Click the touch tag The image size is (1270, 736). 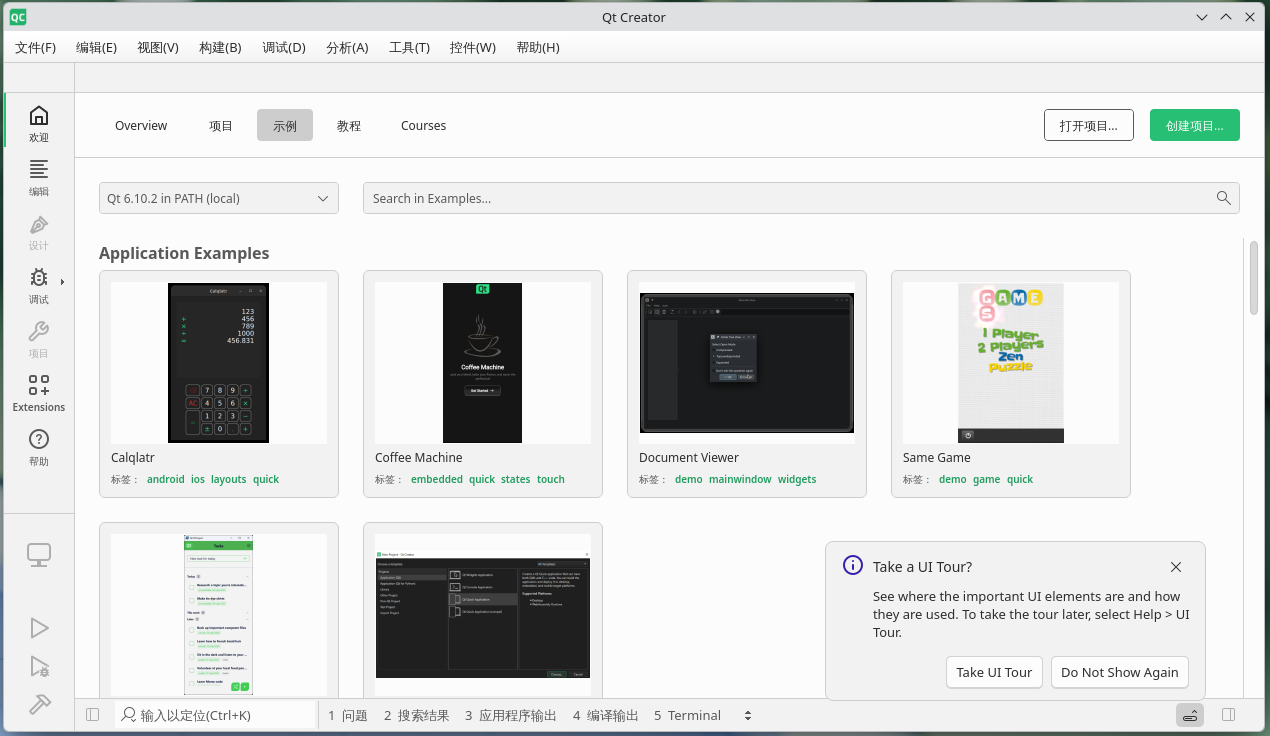(551, 479)
